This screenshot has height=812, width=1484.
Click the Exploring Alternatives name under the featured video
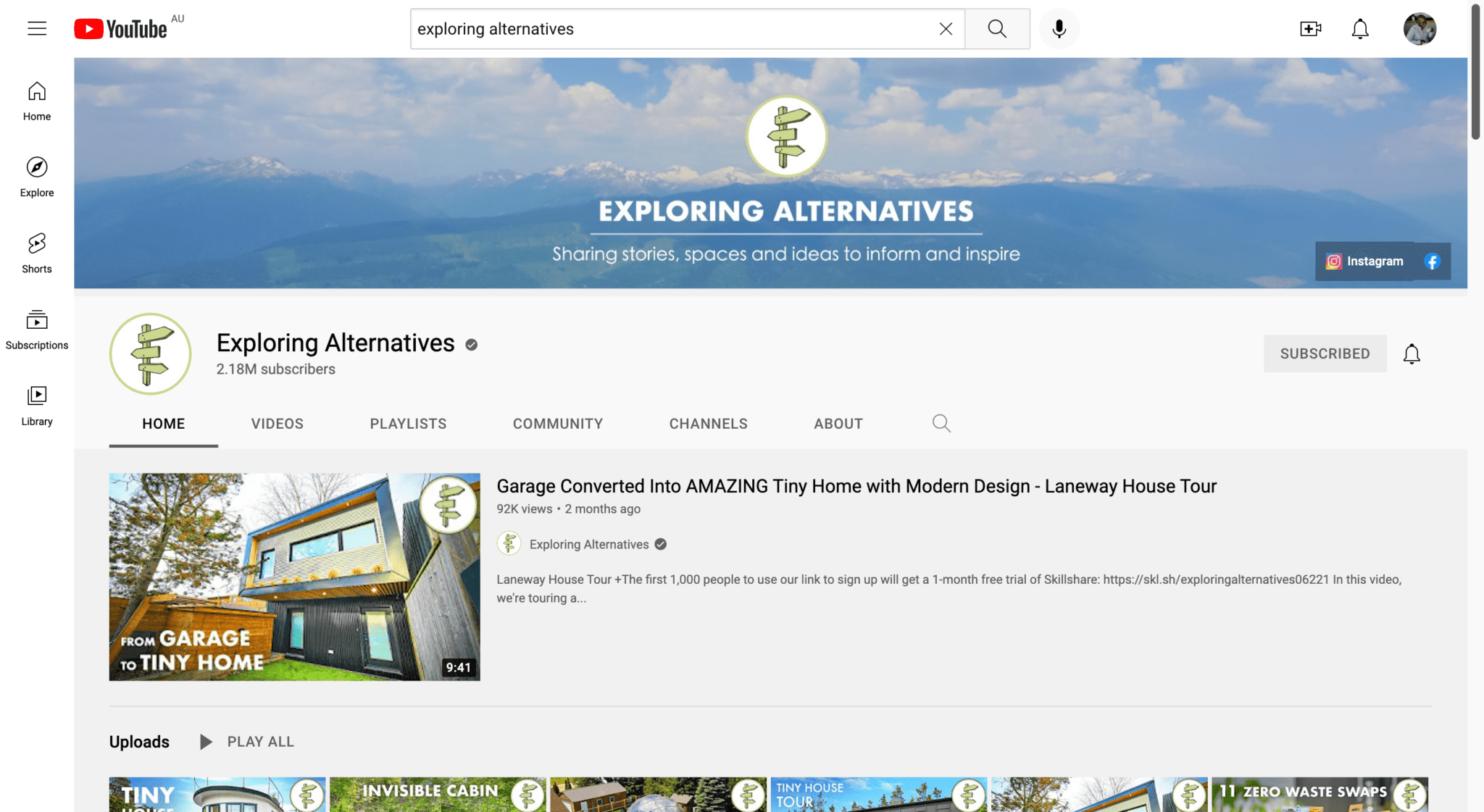click(589, 545)
